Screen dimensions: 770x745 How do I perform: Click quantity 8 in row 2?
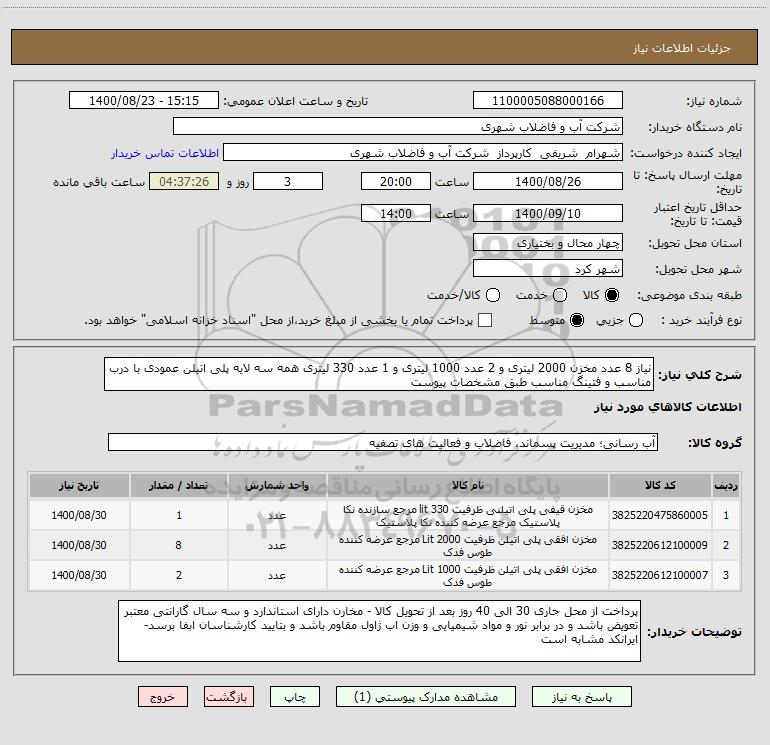pyautogui.click(x=179, y=545)
